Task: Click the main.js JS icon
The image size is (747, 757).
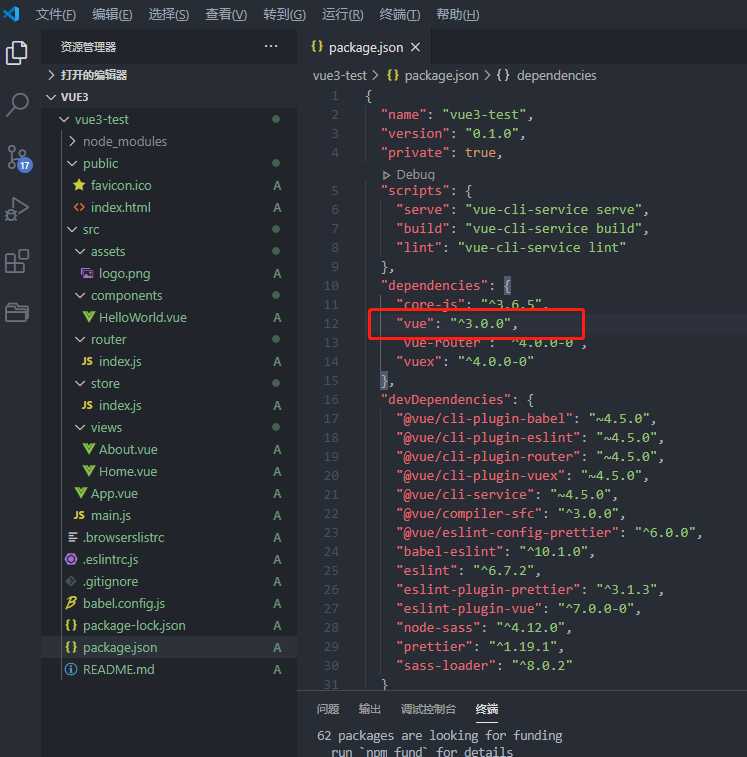Action: pyautogui.click(x=79, y=515)
